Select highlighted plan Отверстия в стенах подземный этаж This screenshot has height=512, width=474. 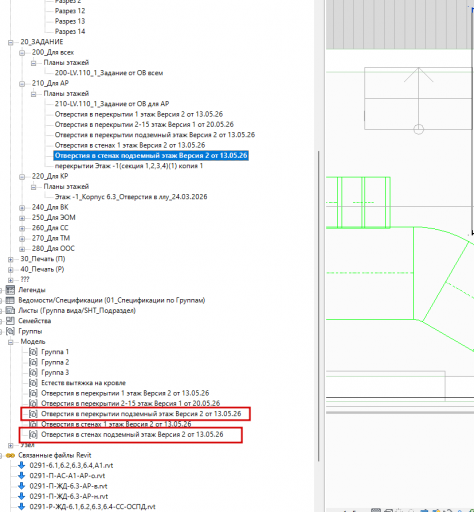coord(151,156)
